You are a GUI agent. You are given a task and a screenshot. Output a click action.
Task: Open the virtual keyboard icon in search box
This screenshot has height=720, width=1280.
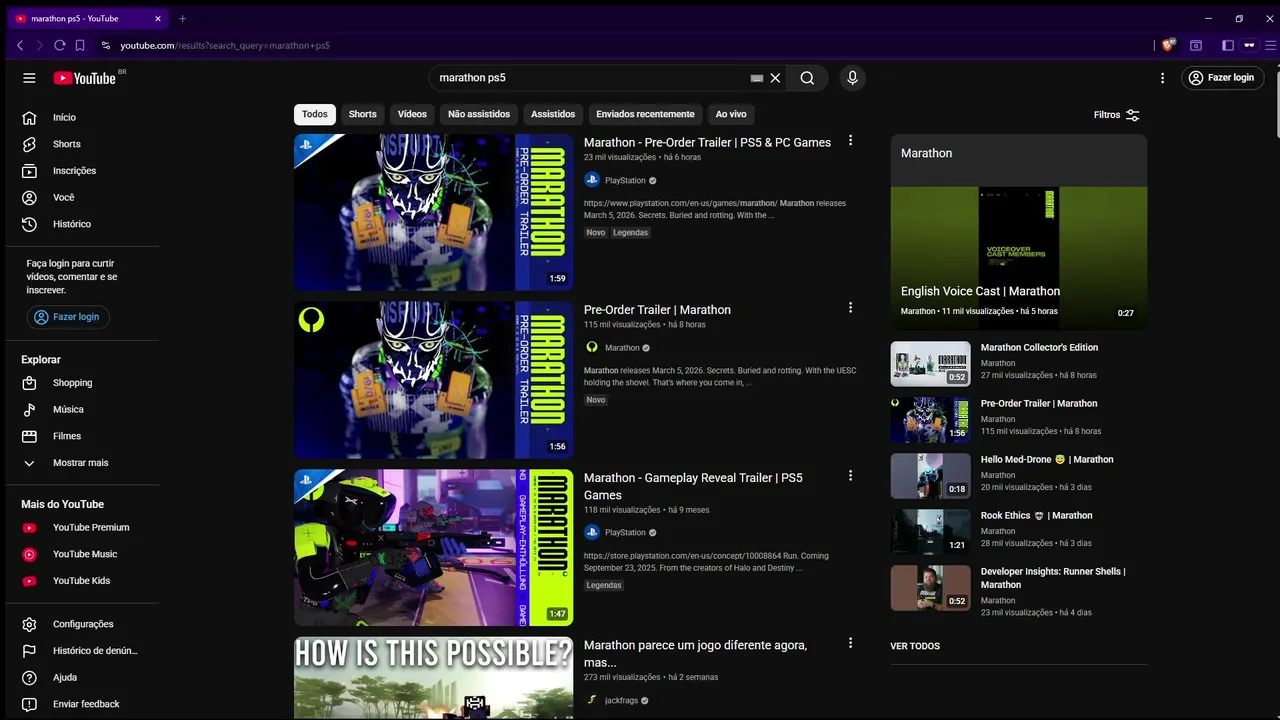point(757,78)
